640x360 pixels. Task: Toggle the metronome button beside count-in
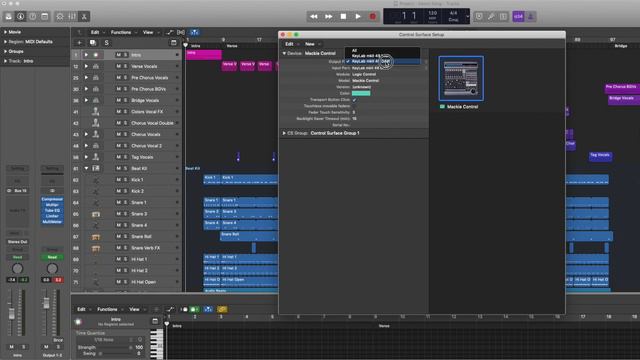(x=531, y=16)
